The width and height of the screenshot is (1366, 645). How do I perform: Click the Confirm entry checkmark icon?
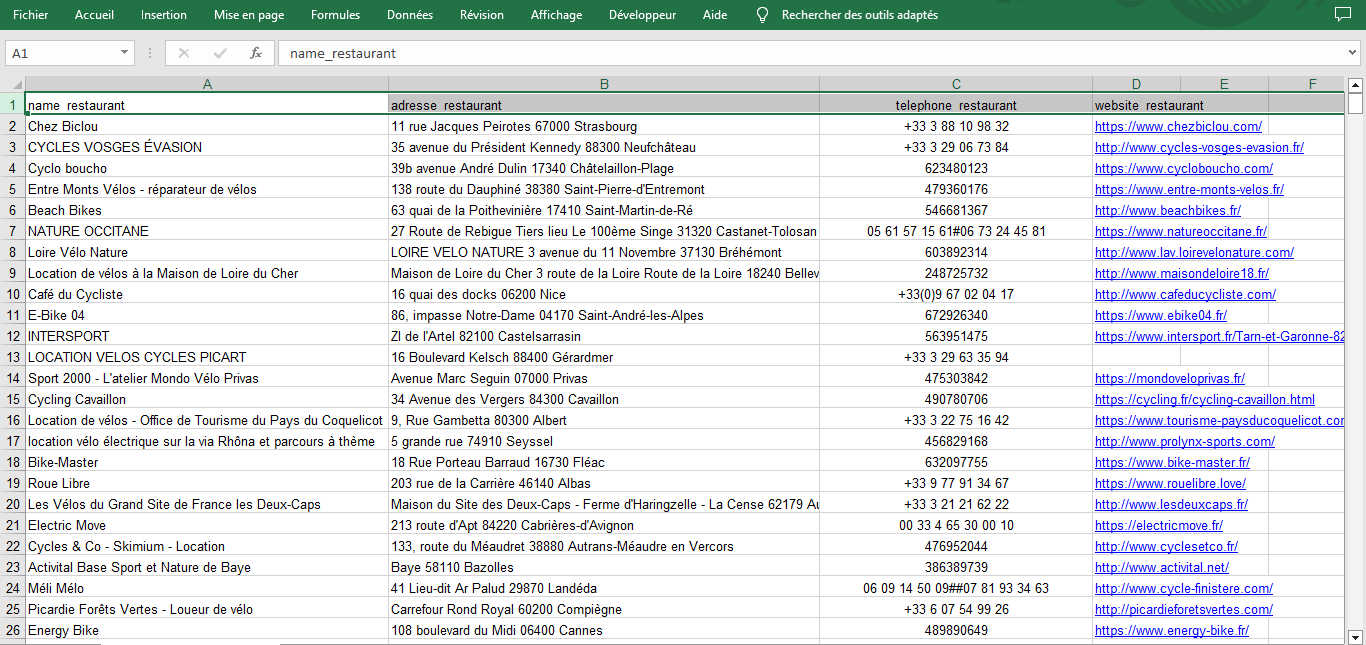point(220,53)
